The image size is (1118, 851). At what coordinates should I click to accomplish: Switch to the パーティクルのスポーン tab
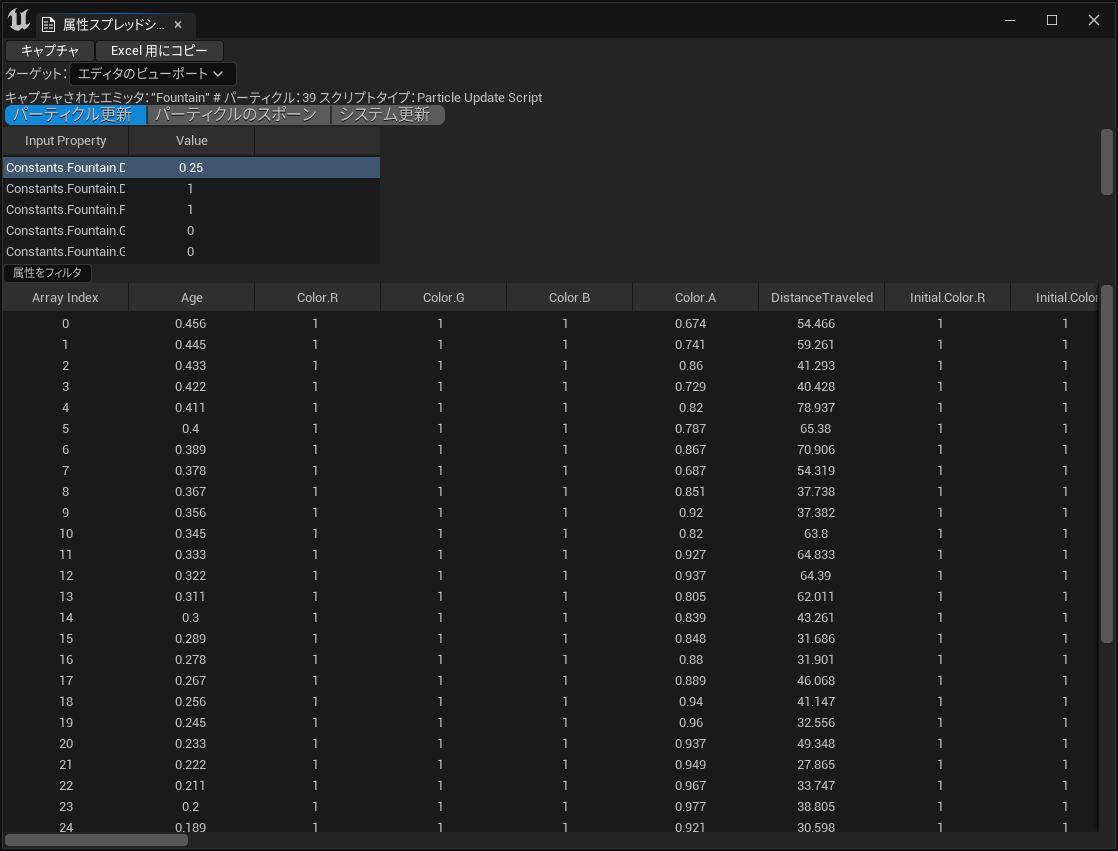238,115
